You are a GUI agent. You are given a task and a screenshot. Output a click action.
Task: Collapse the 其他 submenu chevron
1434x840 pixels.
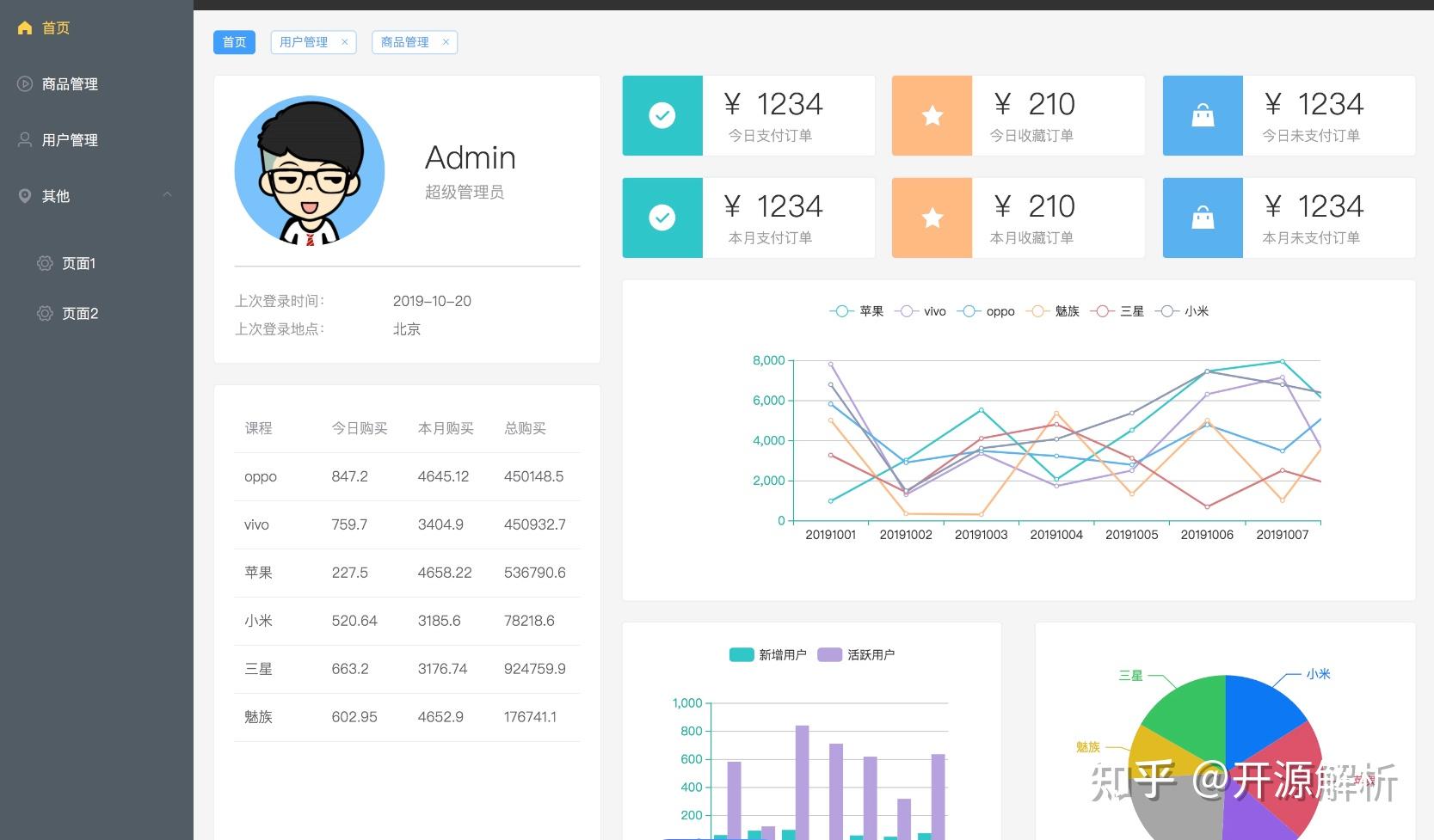168,195
